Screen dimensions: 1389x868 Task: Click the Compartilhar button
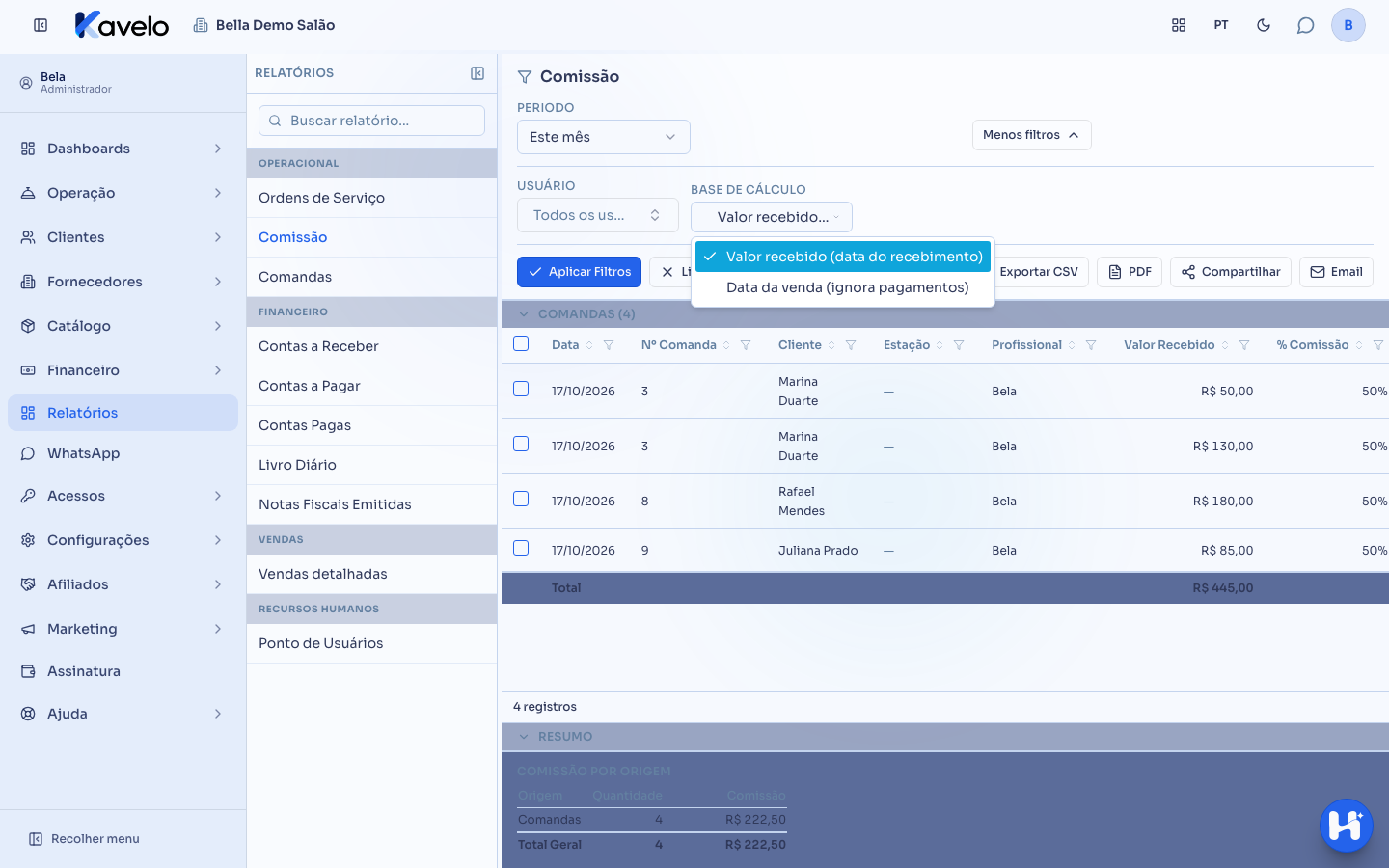(x=1231, y=272)
